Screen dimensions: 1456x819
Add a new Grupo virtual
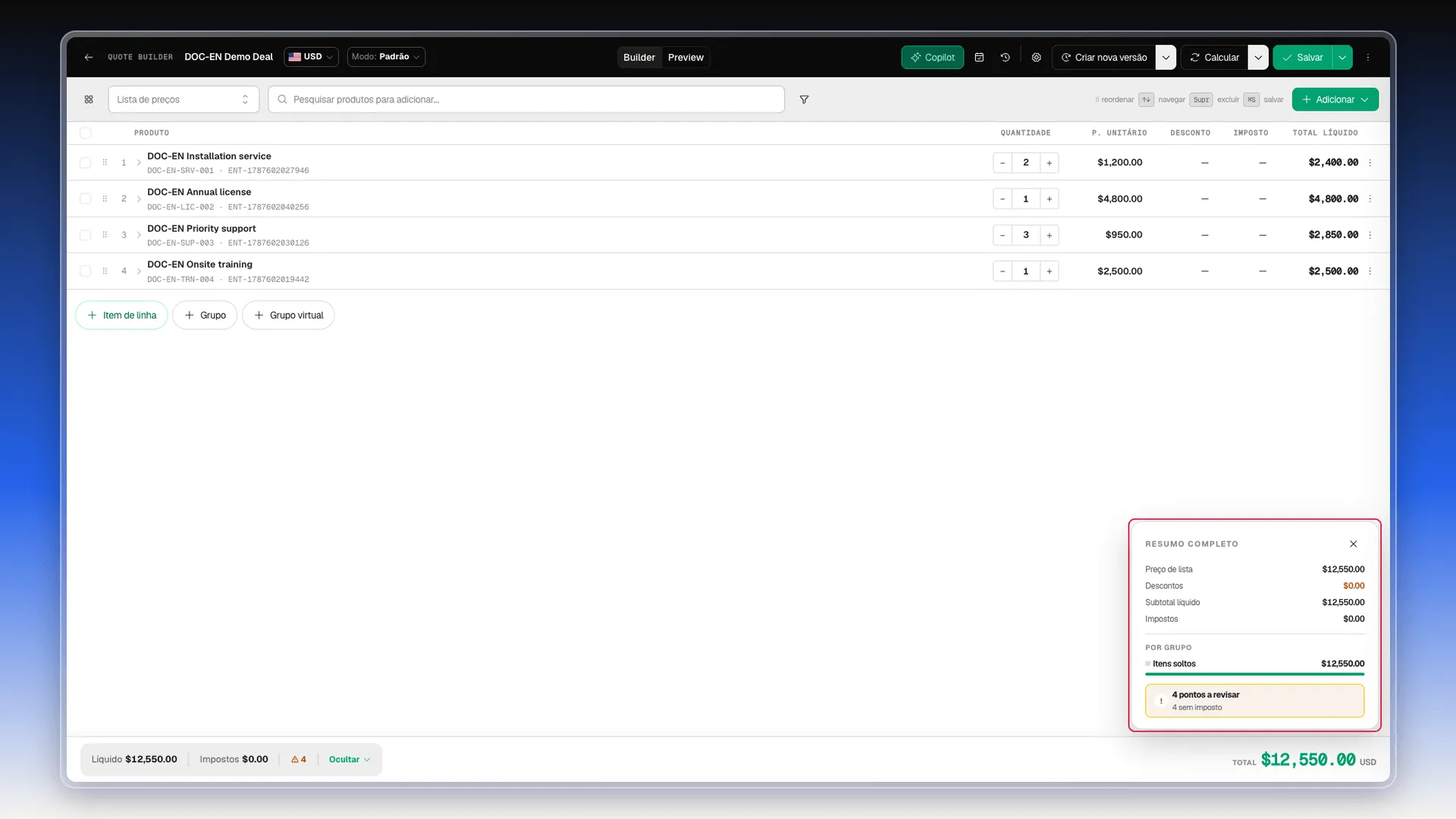click(x=288, y=315)
